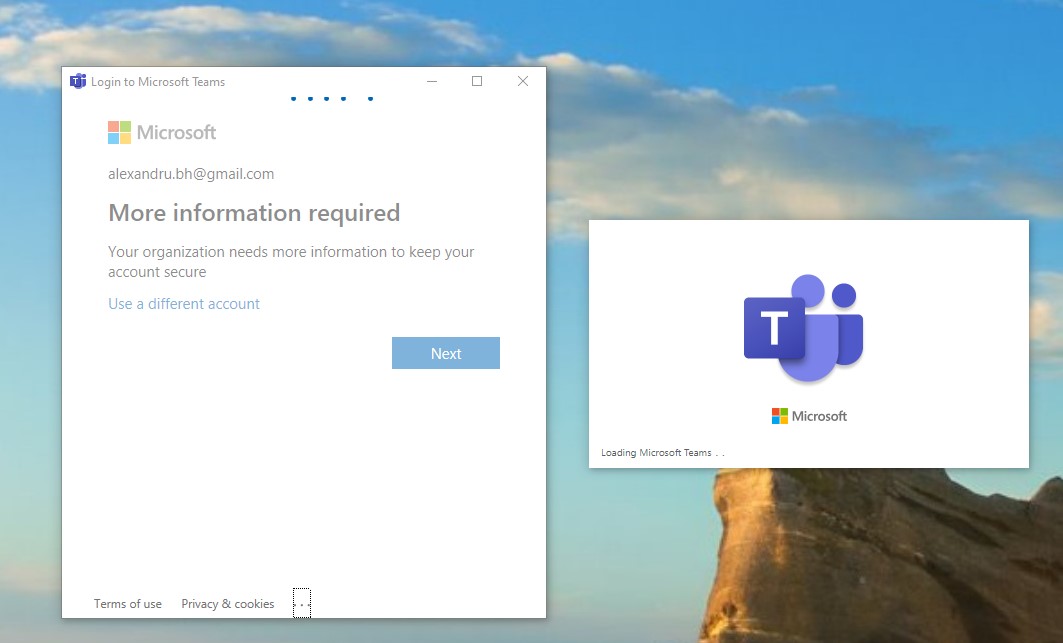1063x643 pixels.
Task: Click the Next button in login dialog
Action: (445, 353)
